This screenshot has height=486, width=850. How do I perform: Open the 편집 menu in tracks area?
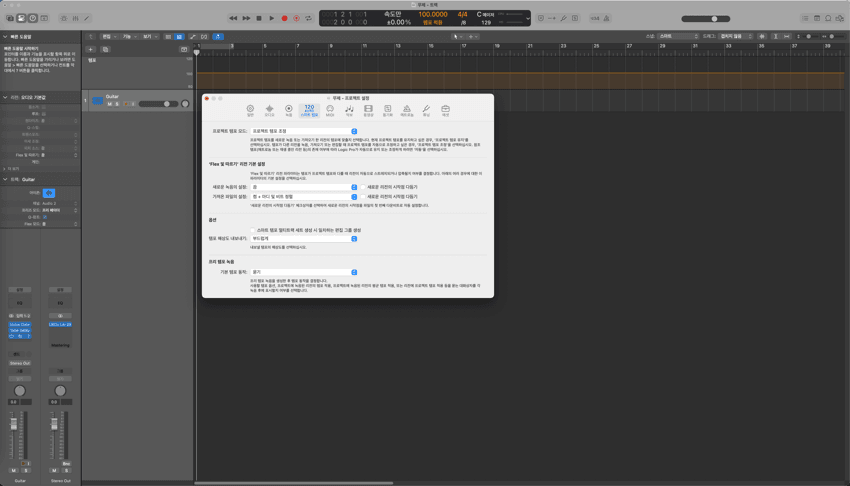(x=108, y=37)
